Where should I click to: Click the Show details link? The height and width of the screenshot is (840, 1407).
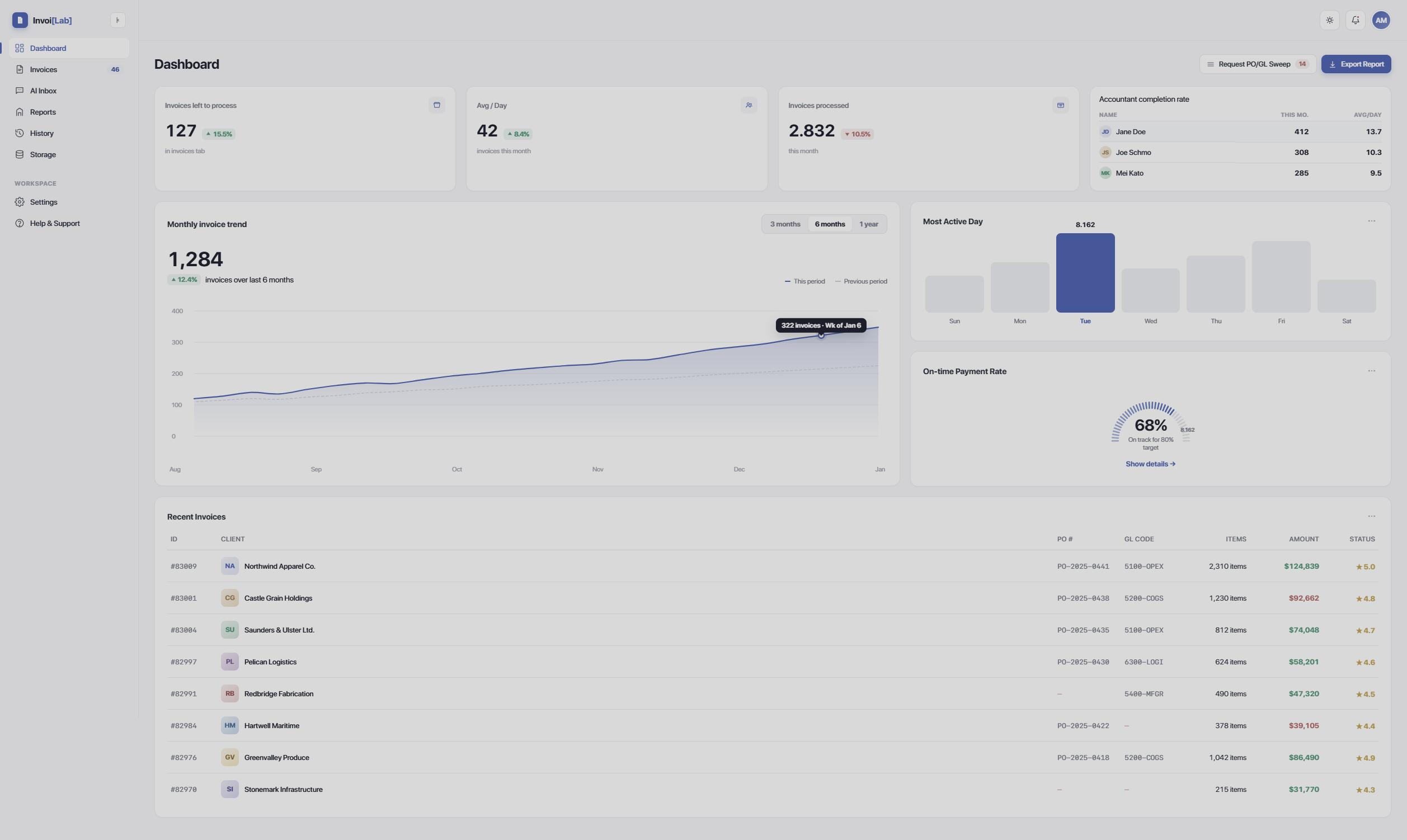pyautogui.click(x=1150, y=464)
